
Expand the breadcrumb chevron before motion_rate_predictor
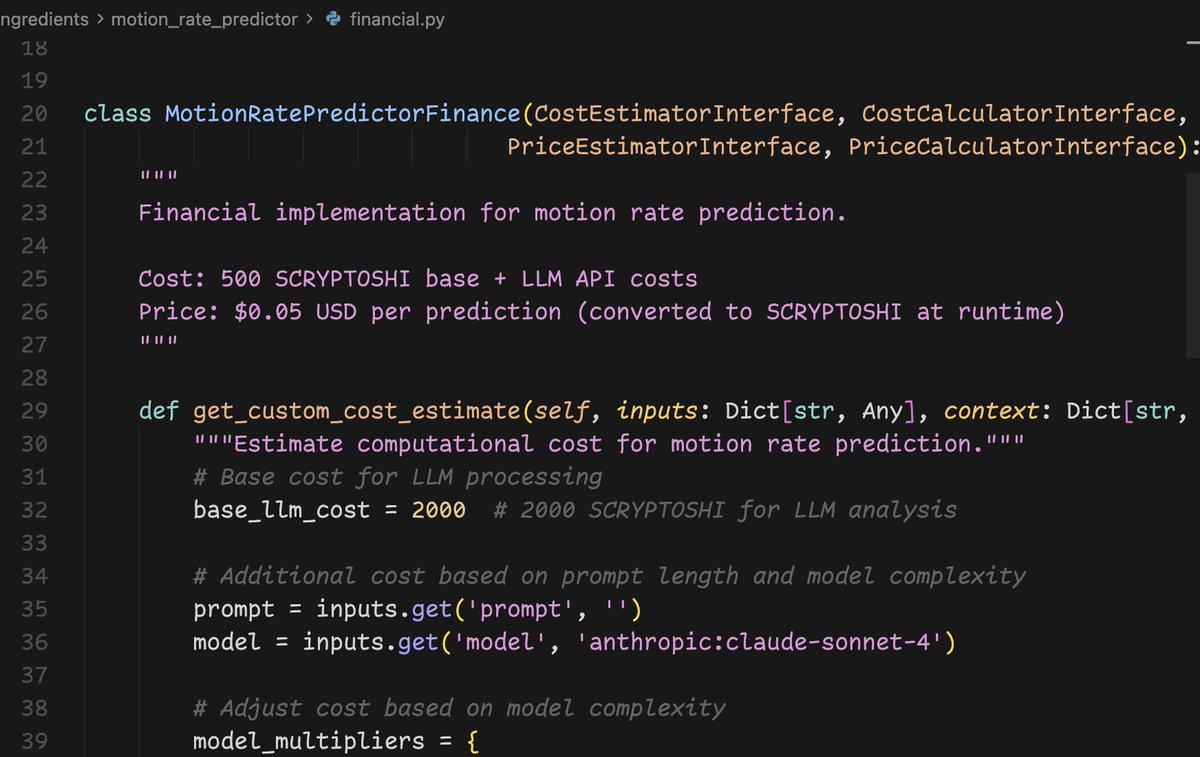click(99, 19)
